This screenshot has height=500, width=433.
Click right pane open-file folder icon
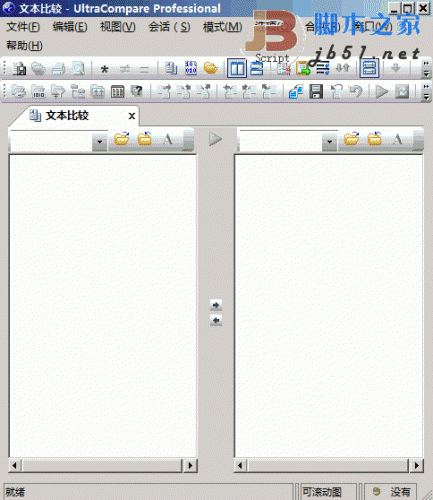[352, 139]
